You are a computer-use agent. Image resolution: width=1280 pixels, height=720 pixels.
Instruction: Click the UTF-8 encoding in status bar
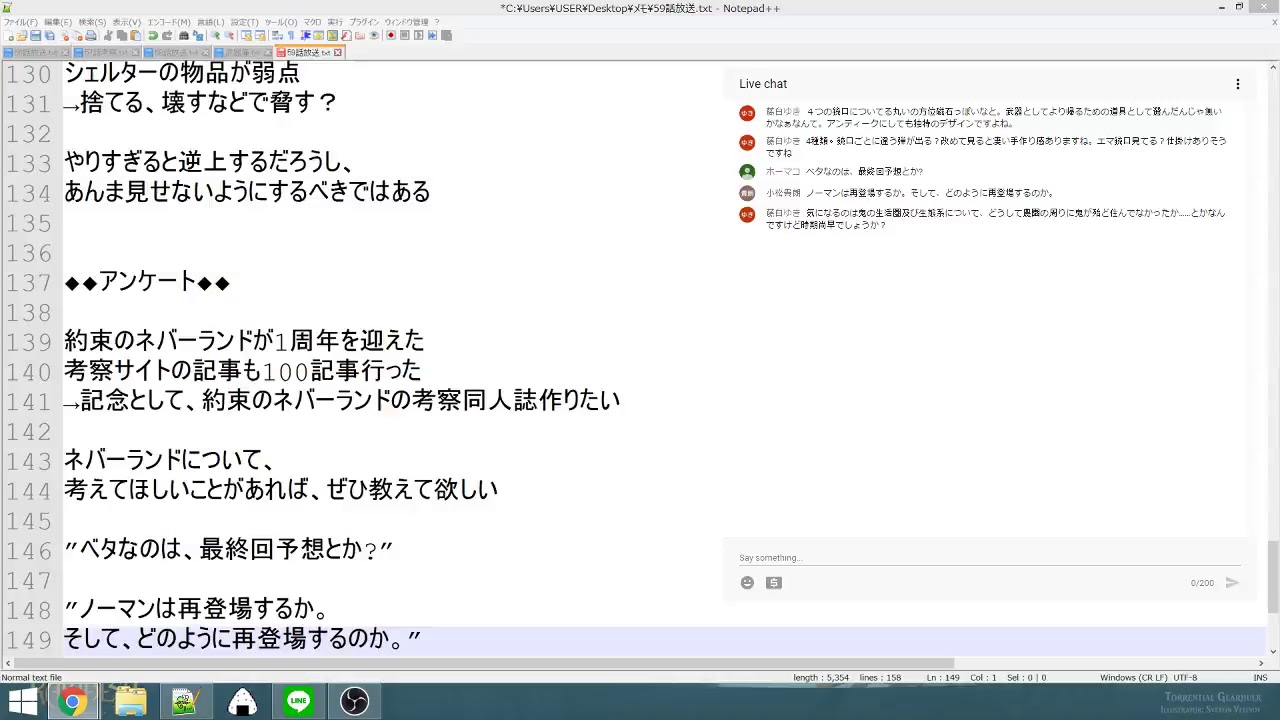click(1185, 678)
